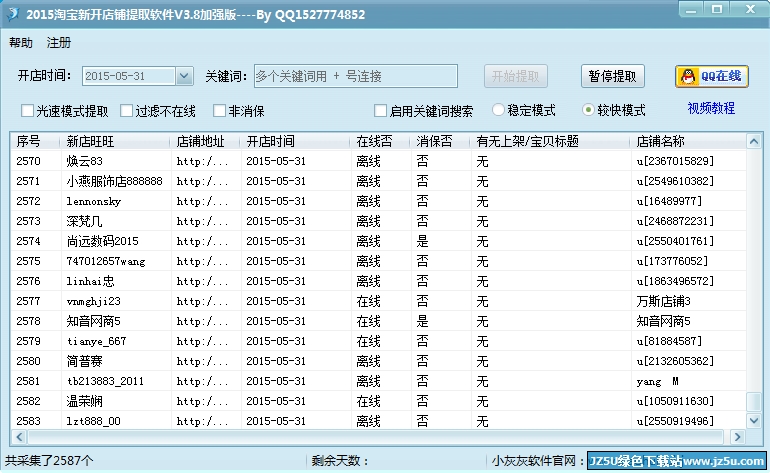Expand the 开店时间 date dropdown

coord(184,76)
